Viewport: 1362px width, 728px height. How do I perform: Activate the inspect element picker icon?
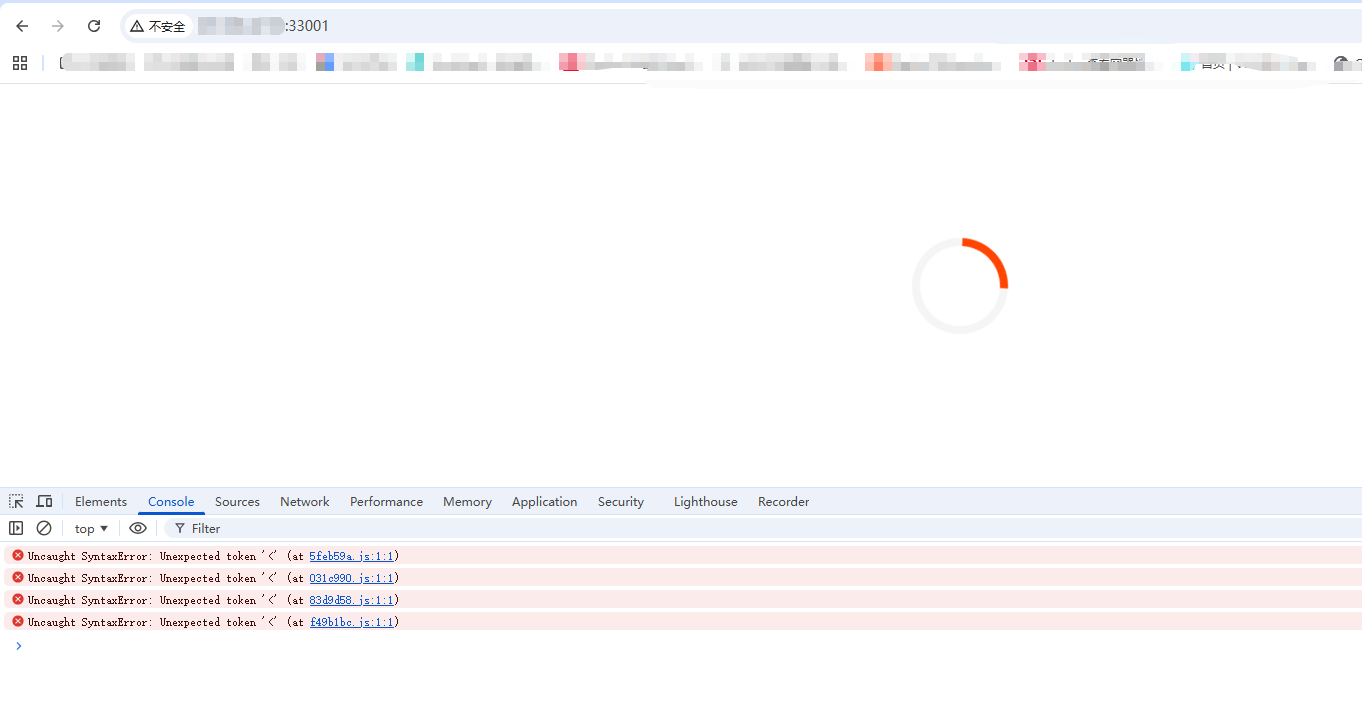[16, 502]
